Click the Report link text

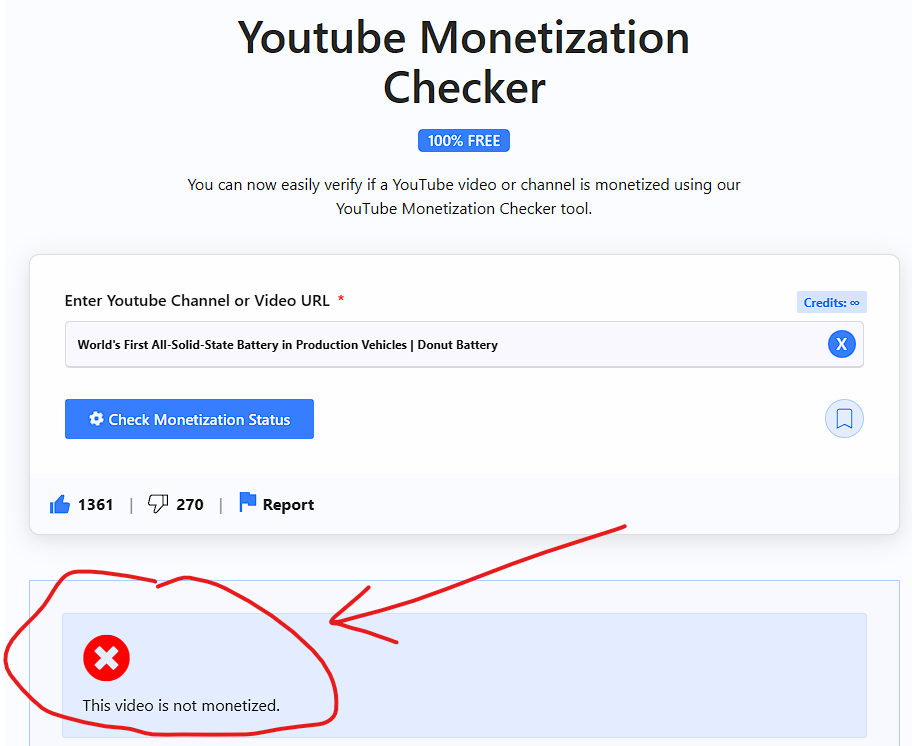click(288, 505)
